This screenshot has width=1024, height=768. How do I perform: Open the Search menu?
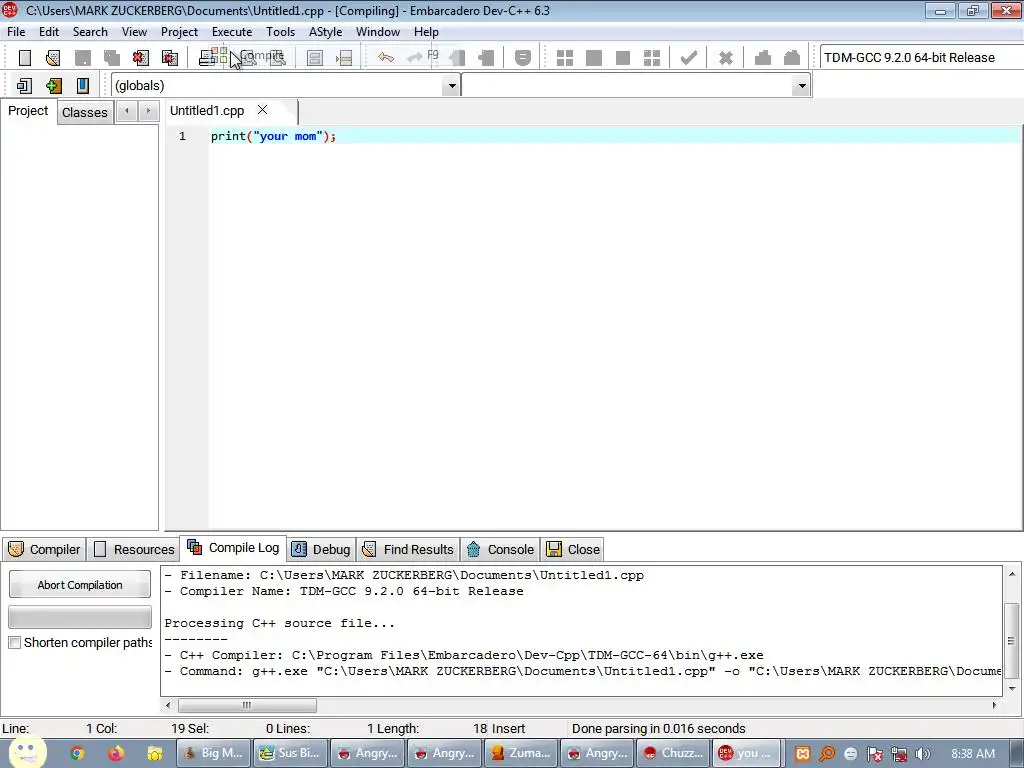[x=90, y=32]
